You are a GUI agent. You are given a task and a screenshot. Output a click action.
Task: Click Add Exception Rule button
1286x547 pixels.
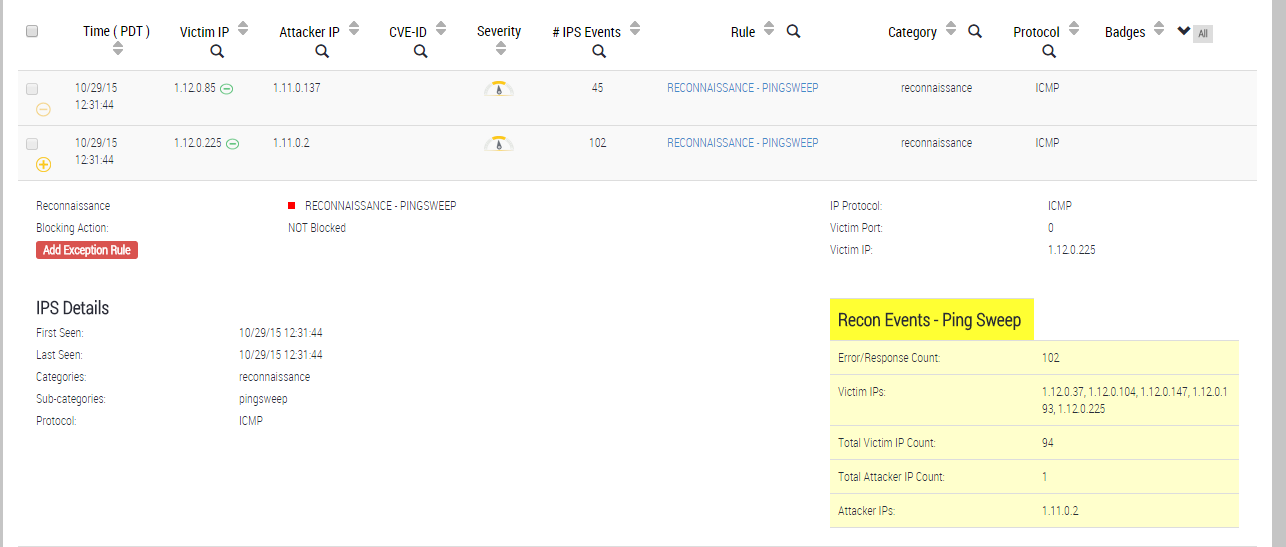[x=87, y=250]
